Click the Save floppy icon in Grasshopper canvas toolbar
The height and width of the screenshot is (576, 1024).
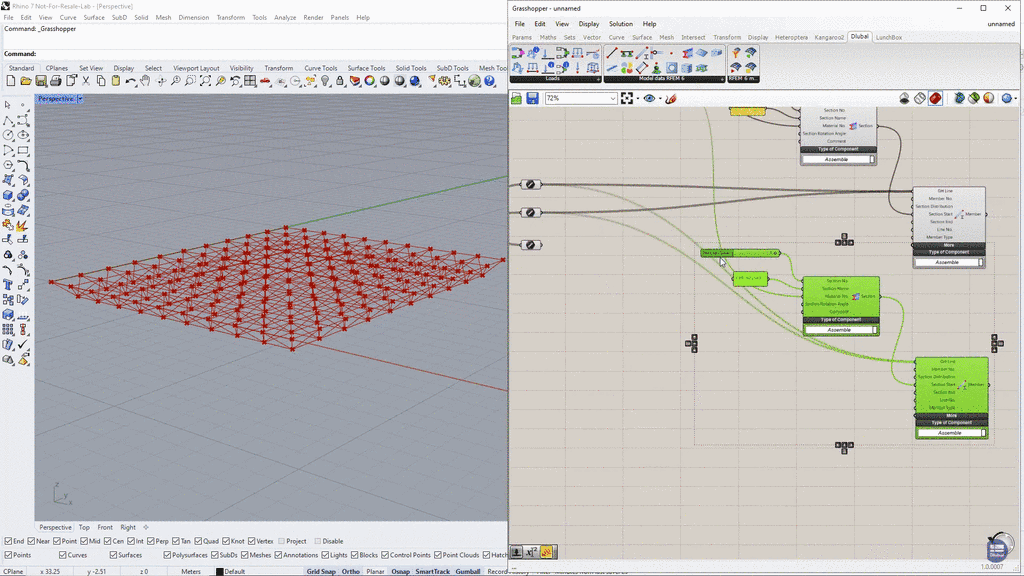coord(532,98)
